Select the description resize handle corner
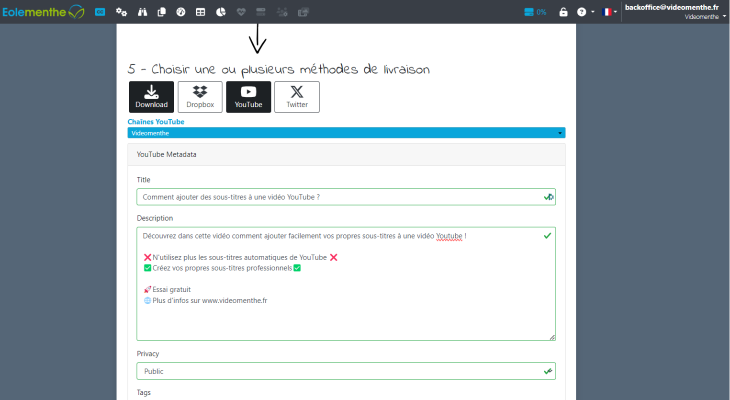This screenshot has width=730, height=400. point(552,337)
